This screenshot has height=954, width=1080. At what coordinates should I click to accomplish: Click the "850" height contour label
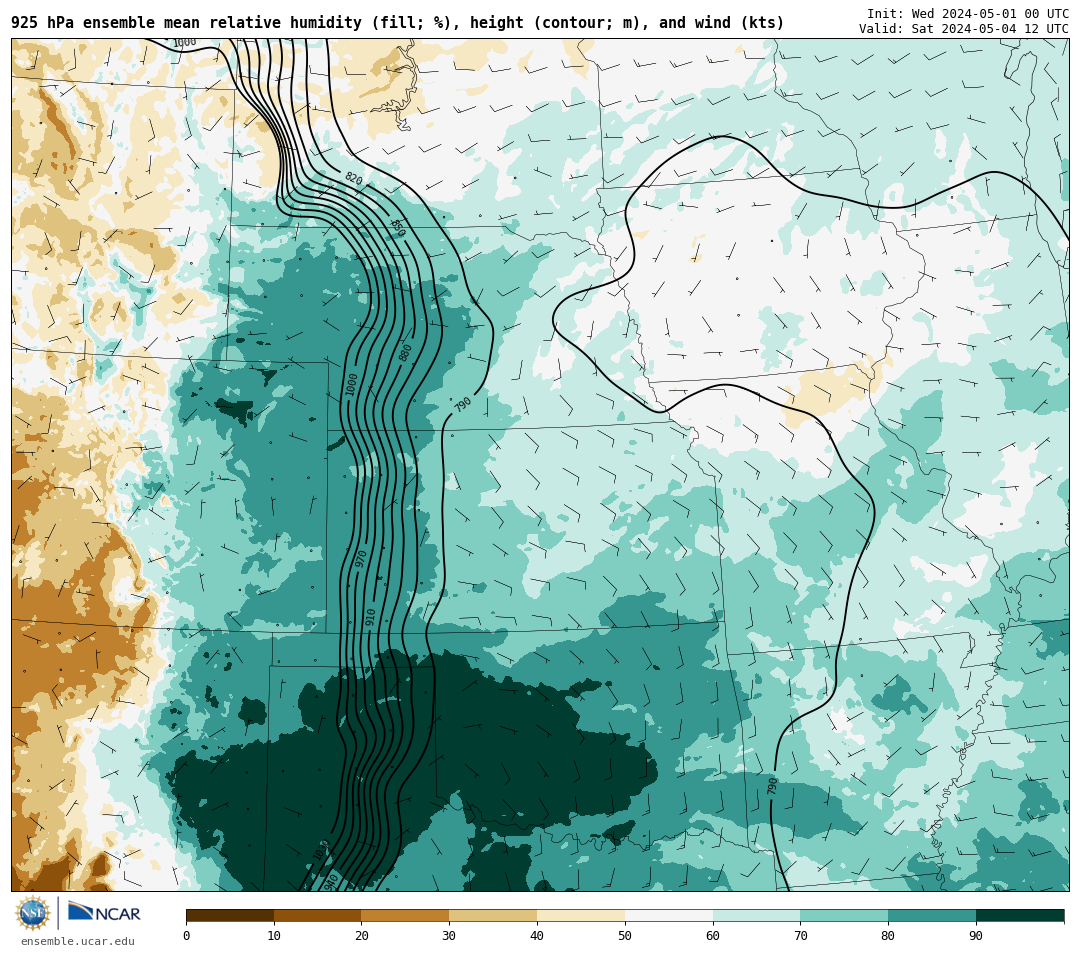(x=398, y=228)
